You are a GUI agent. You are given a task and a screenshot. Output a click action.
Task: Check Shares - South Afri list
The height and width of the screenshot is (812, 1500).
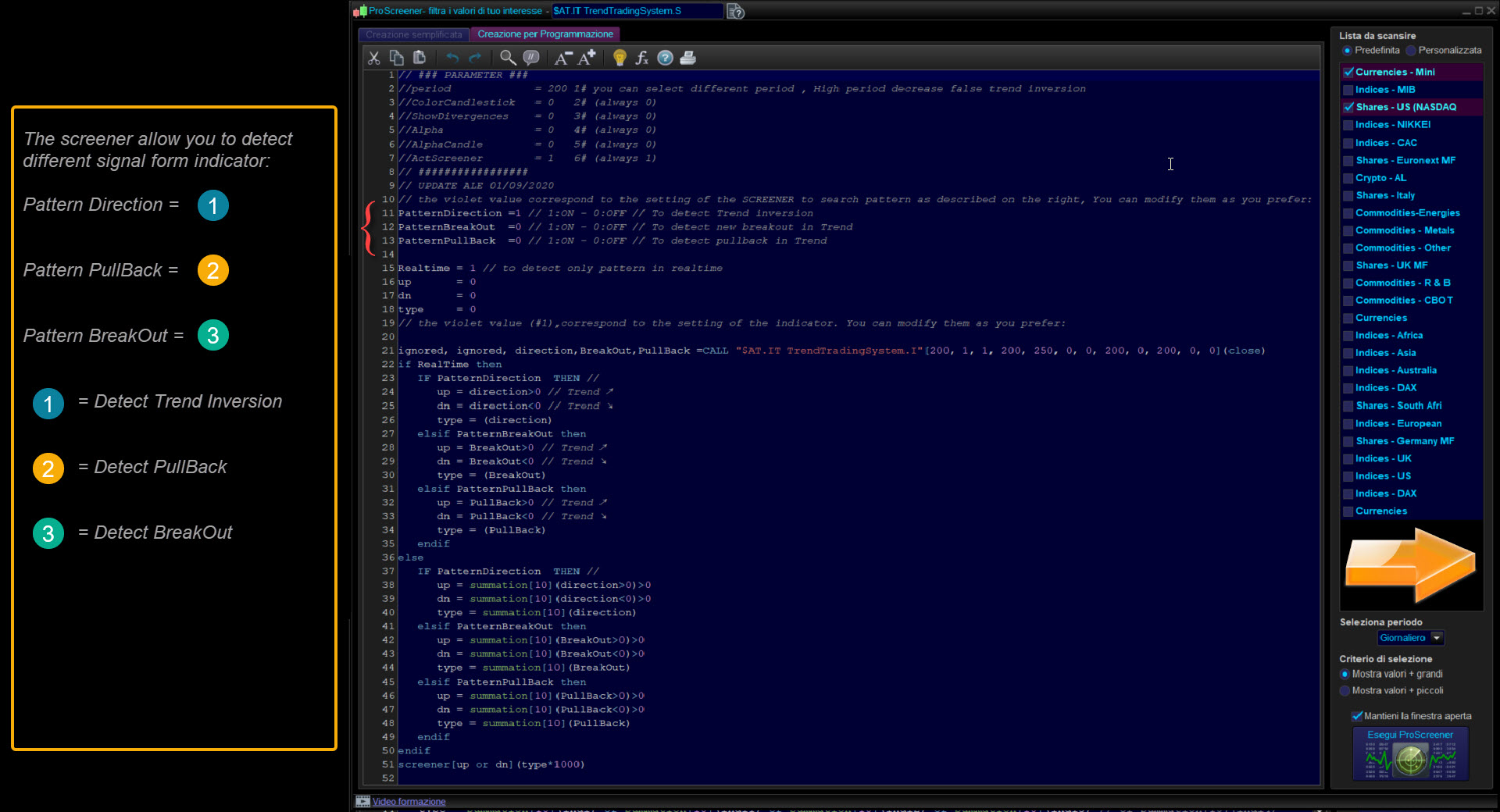click(x=1348, y=406)
